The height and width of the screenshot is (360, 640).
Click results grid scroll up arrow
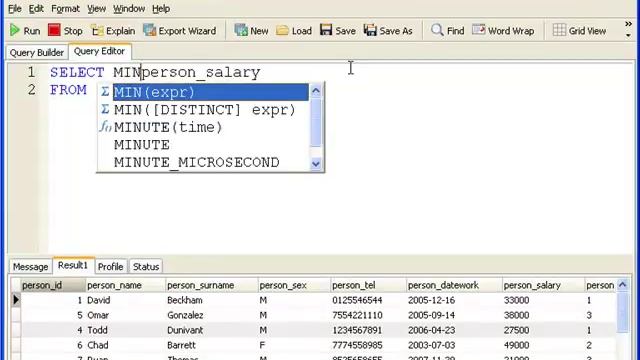click(x=622, y=284)
